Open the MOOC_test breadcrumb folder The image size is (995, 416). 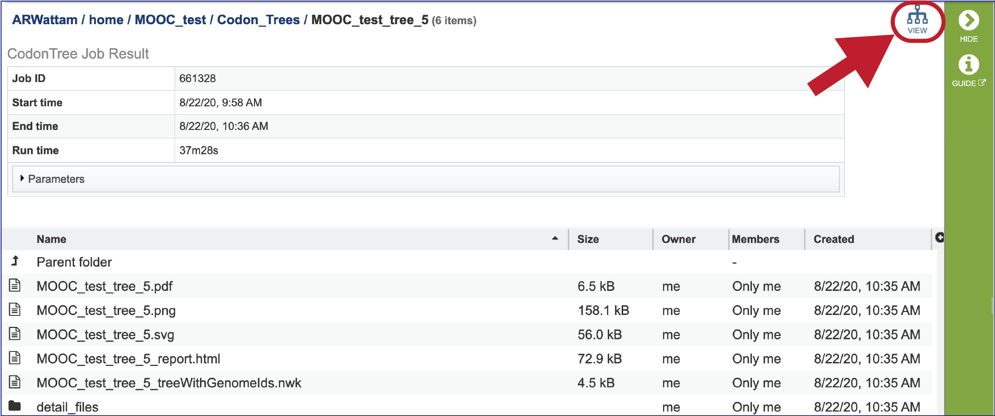(x=170, y=20)
